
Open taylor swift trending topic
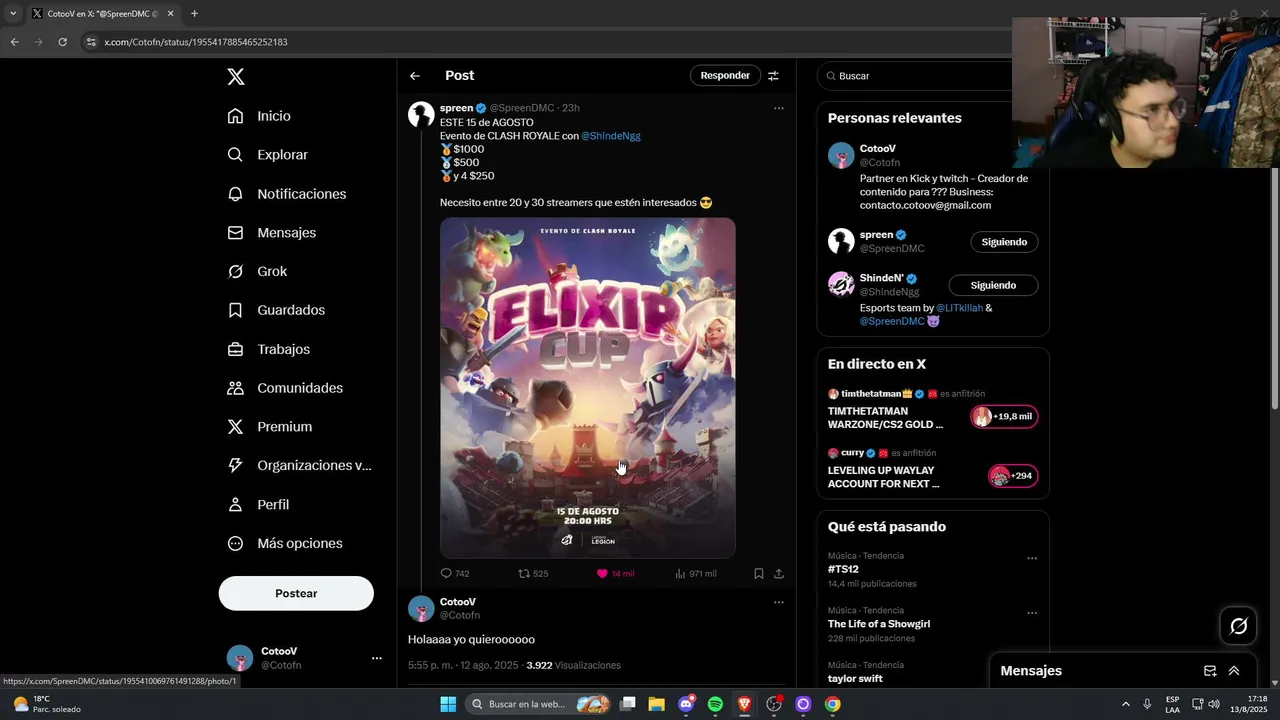[x=855, y=679]
